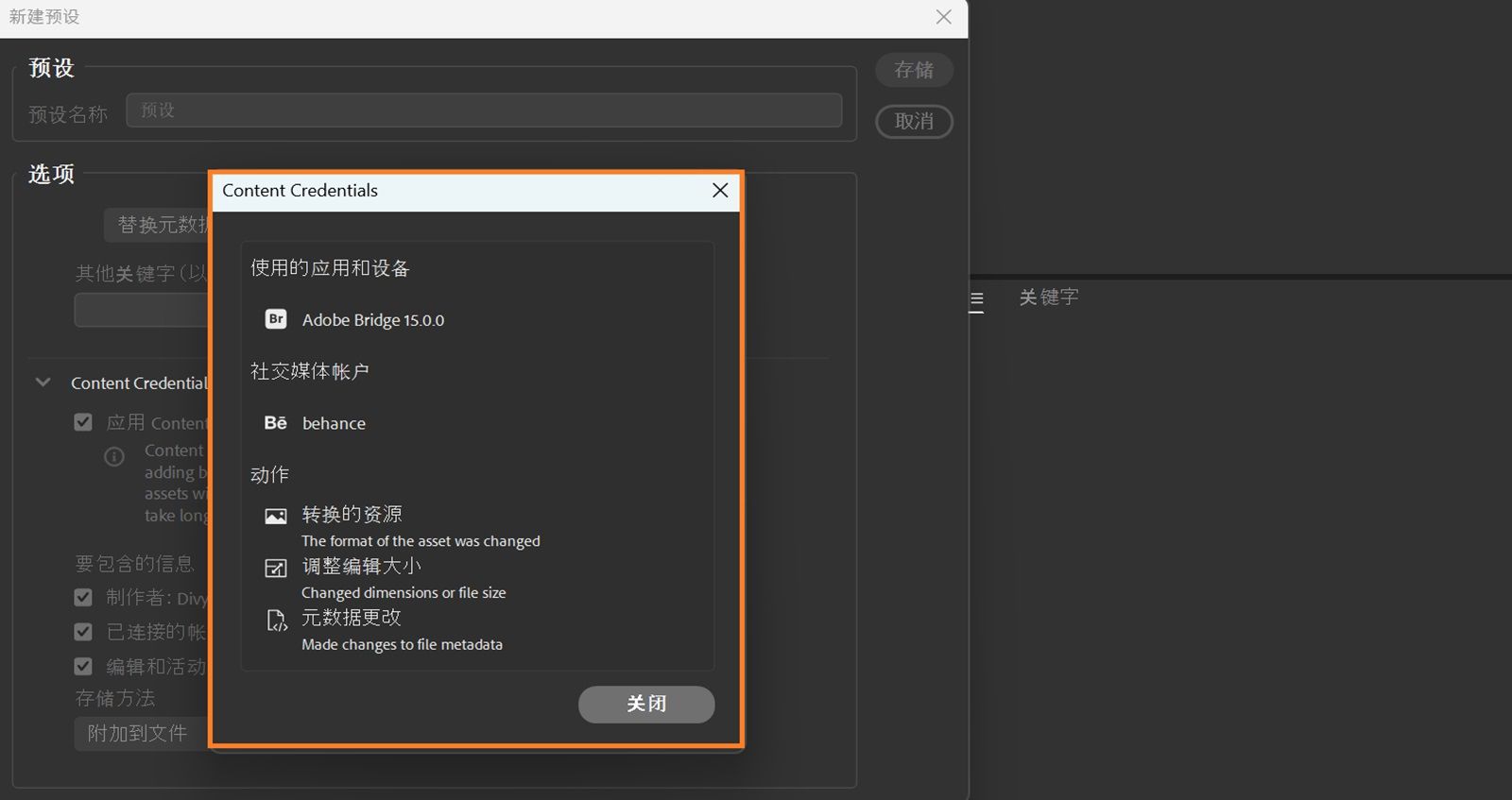Click the 替换元数据 button
The image size is (1512, 800).
(158, 225)
